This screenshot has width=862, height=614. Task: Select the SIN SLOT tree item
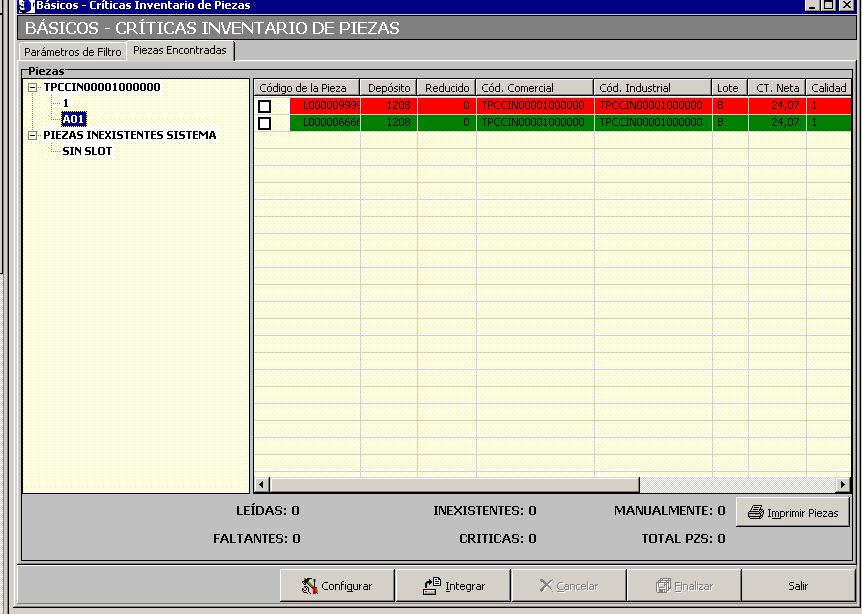click(x=87, y=151)
